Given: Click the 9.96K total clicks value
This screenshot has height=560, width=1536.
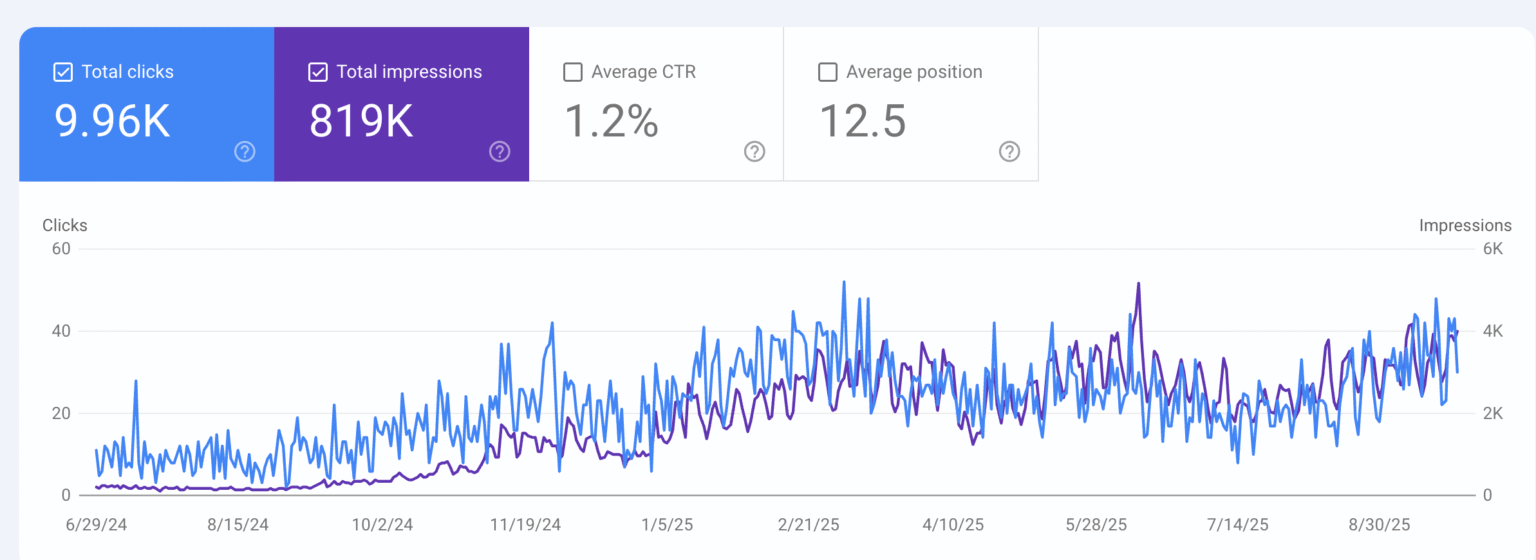Looking at the screenshot, I should (112, 121).
